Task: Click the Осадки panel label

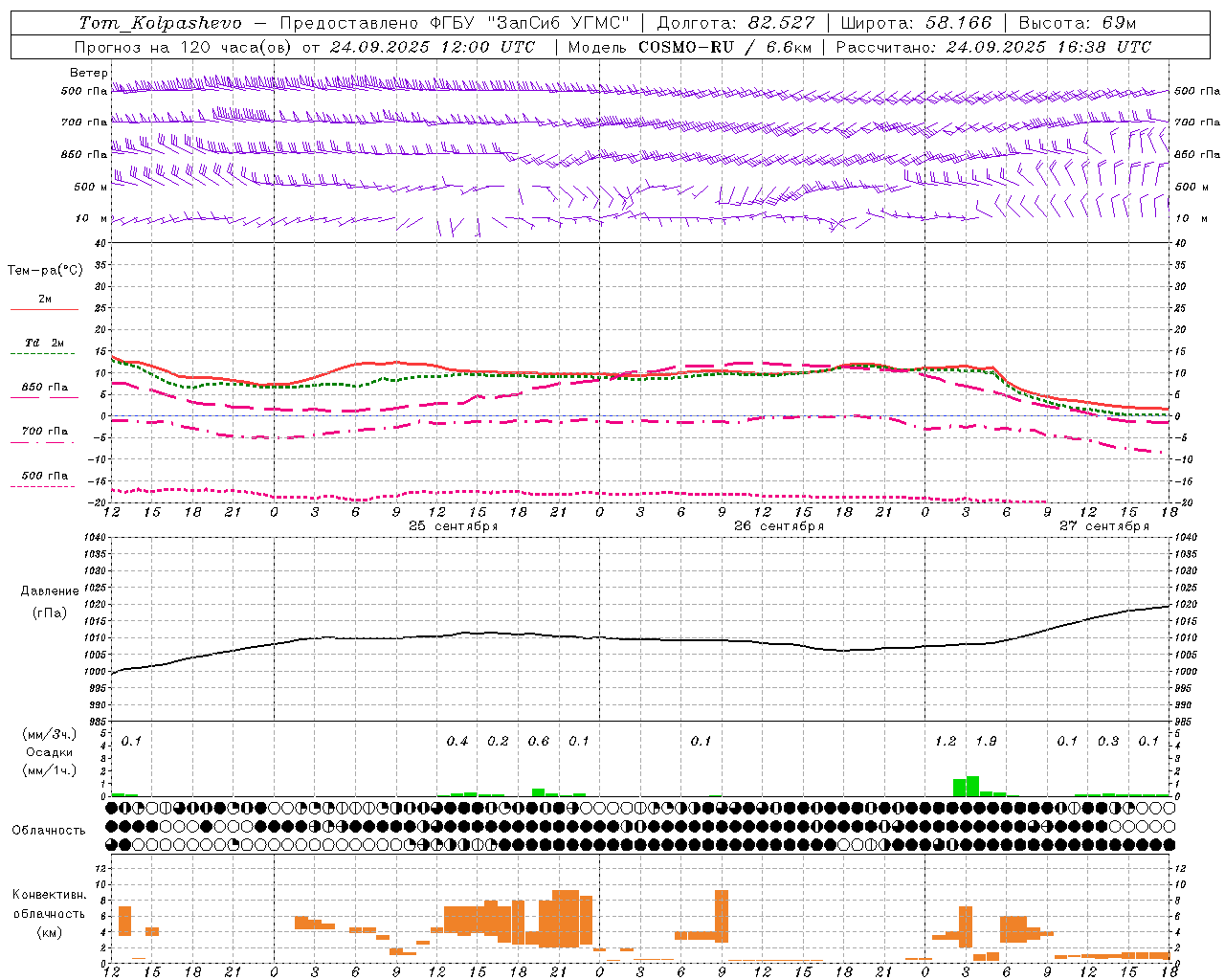Action: point(50,753)
